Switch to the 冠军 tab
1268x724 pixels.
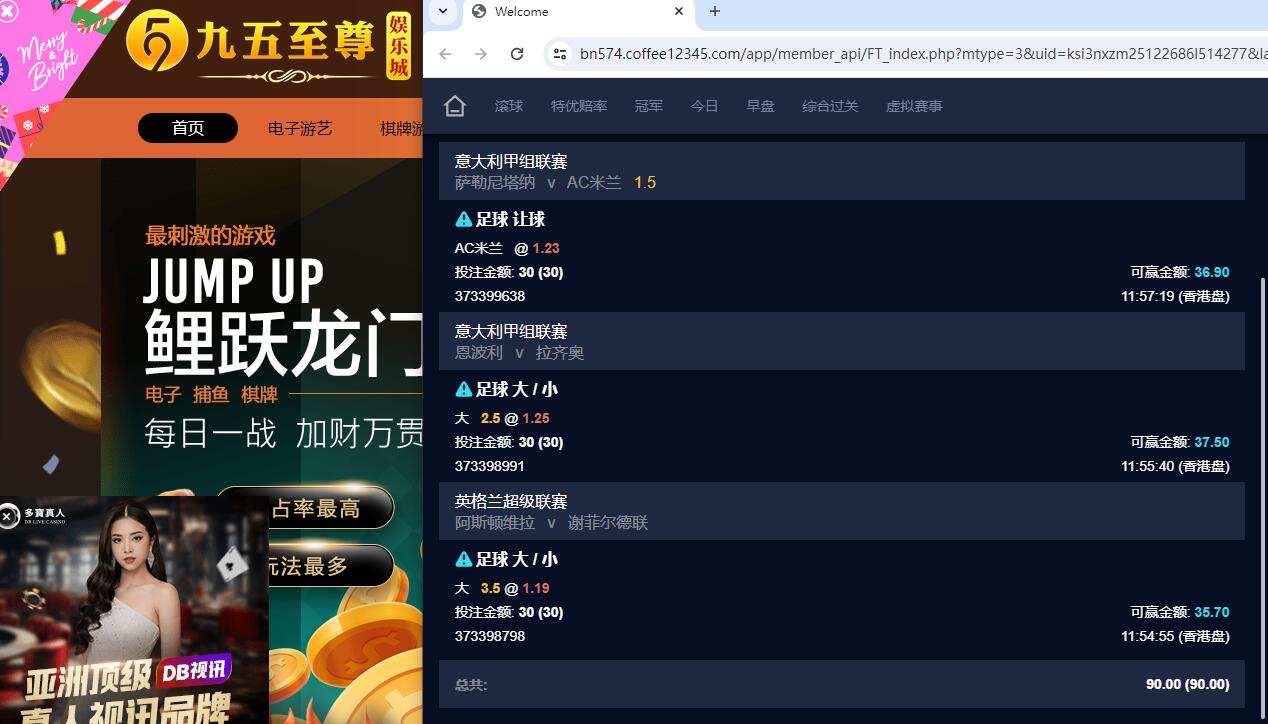(x=649, y=106)
